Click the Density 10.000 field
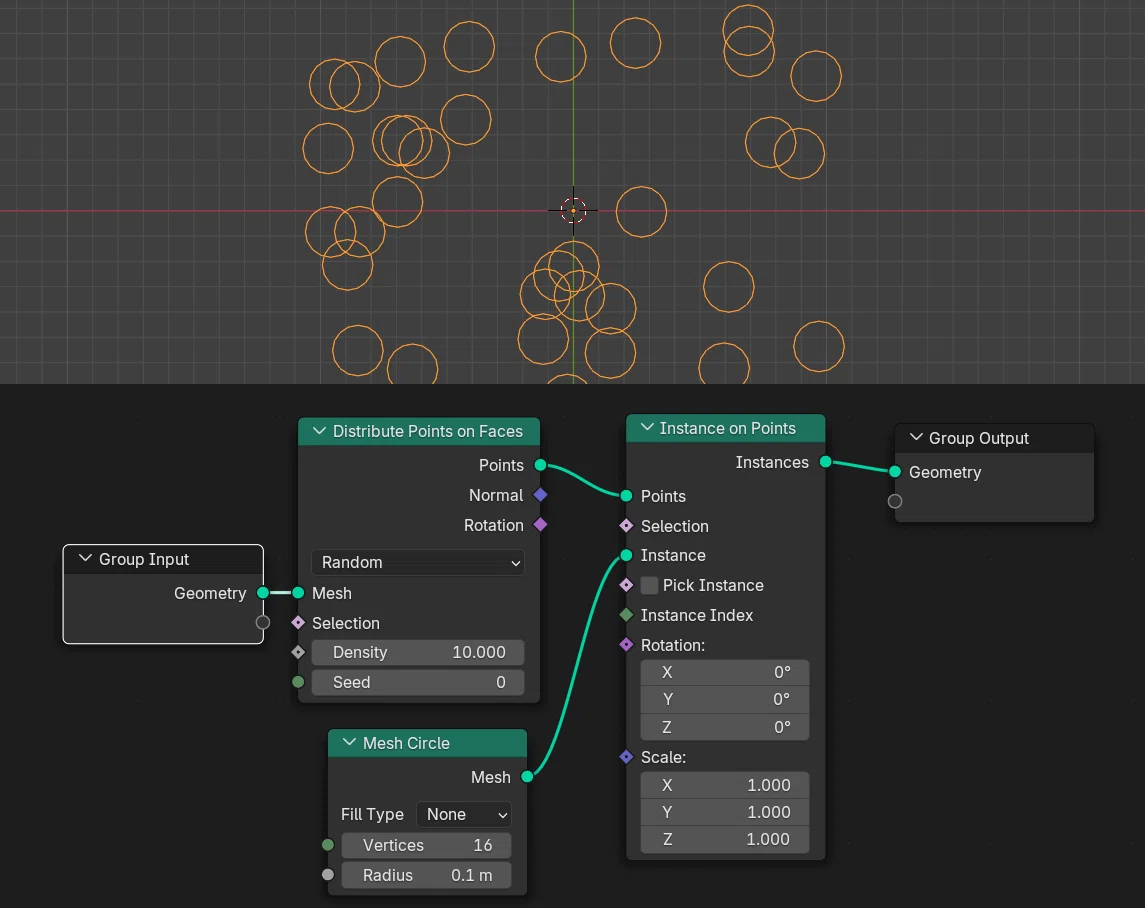The image size is (1145, 908). click(418, 652)
